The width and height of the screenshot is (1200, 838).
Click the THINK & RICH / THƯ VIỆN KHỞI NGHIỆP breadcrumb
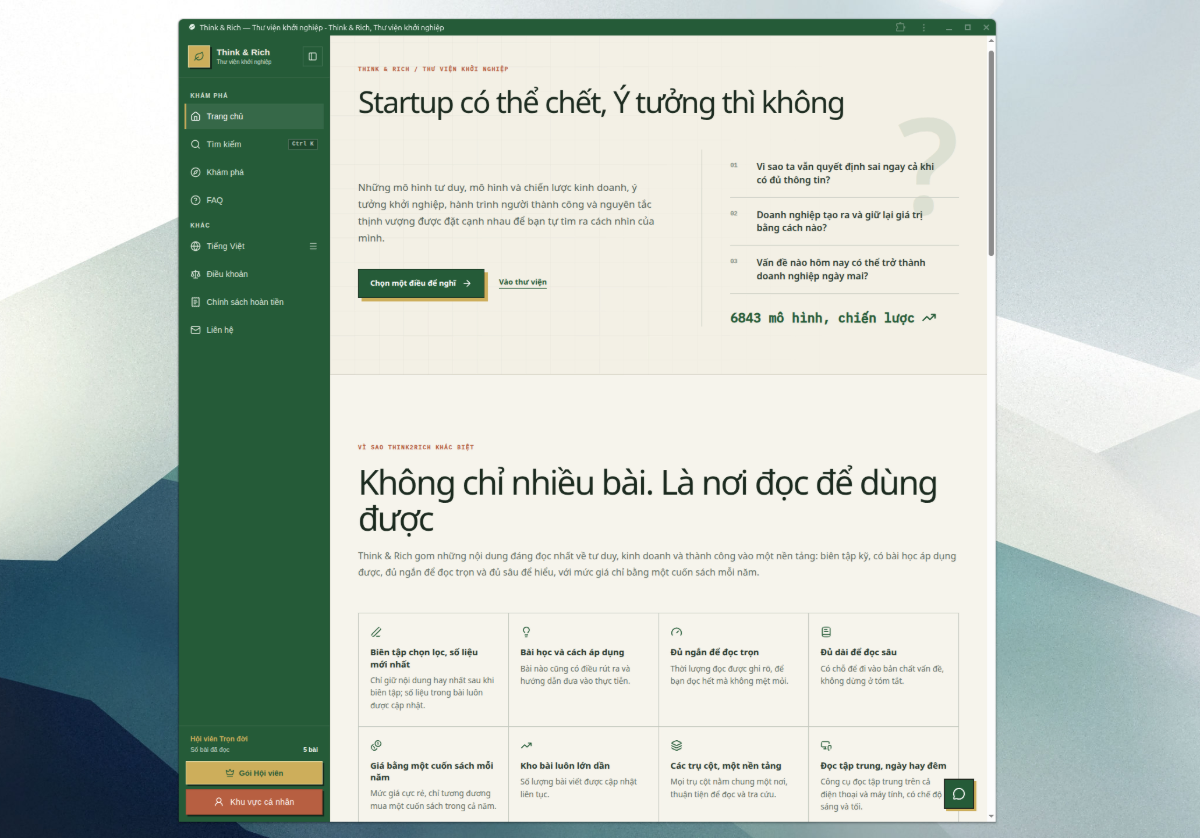coord(433,69)
